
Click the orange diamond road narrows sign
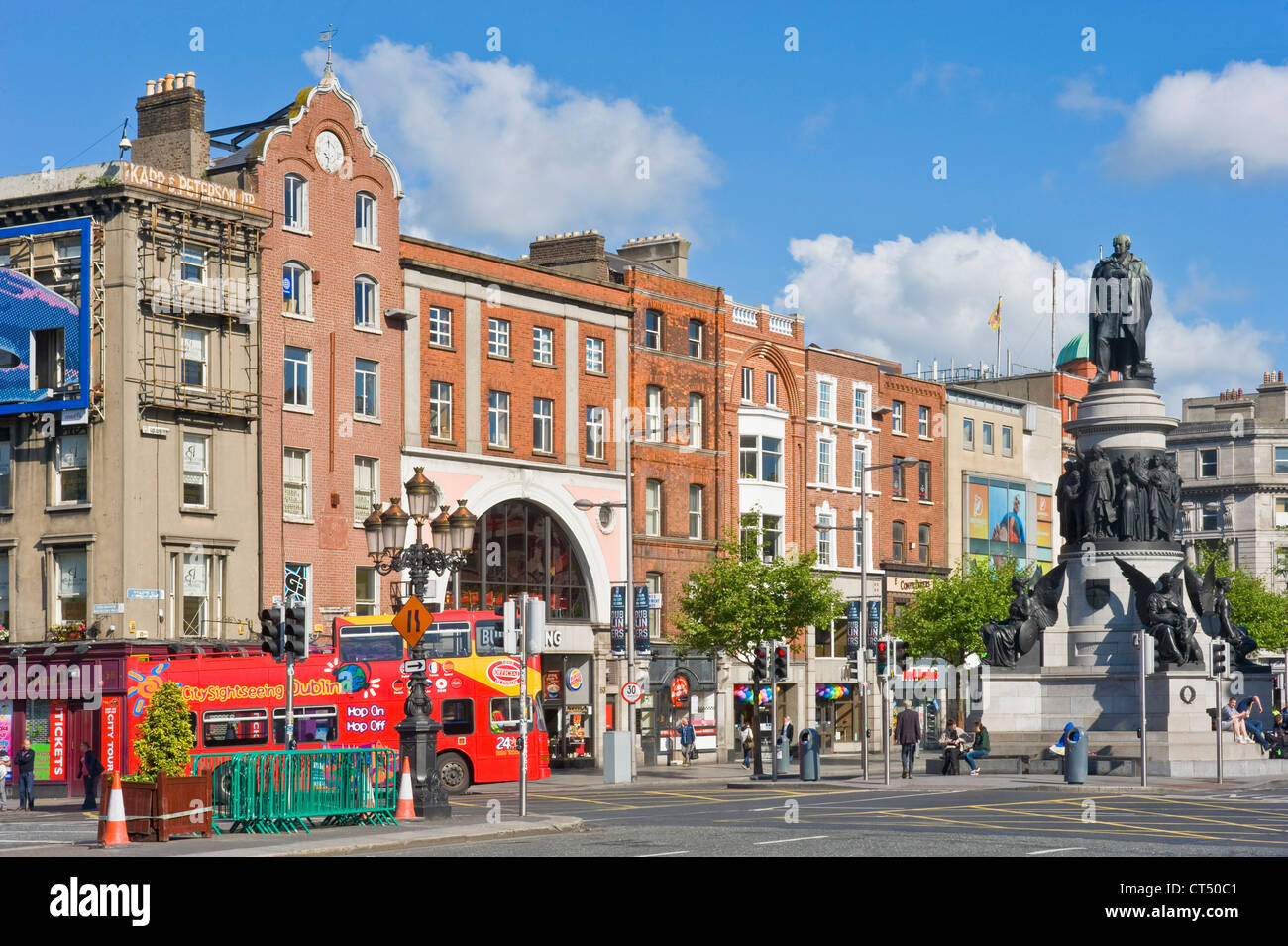tap(412, 621)
